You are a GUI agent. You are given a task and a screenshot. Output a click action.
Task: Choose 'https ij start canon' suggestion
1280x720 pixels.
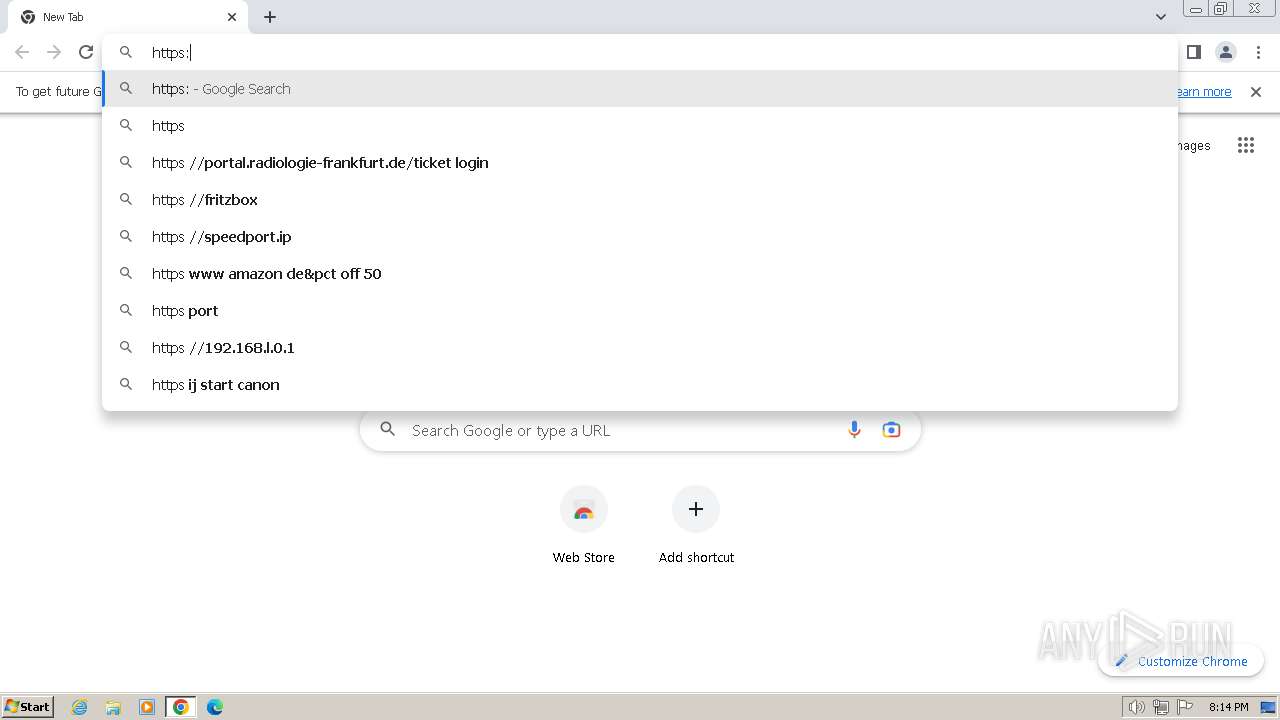(640, 385)
